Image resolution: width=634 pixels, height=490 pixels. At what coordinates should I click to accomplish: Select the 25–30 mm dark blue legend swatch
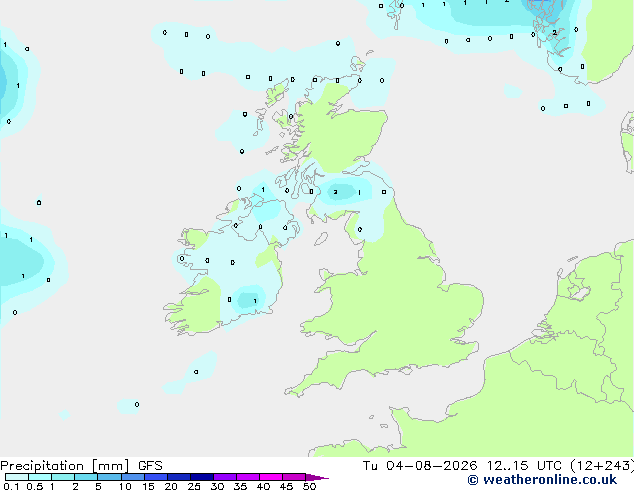click(202, 477)
